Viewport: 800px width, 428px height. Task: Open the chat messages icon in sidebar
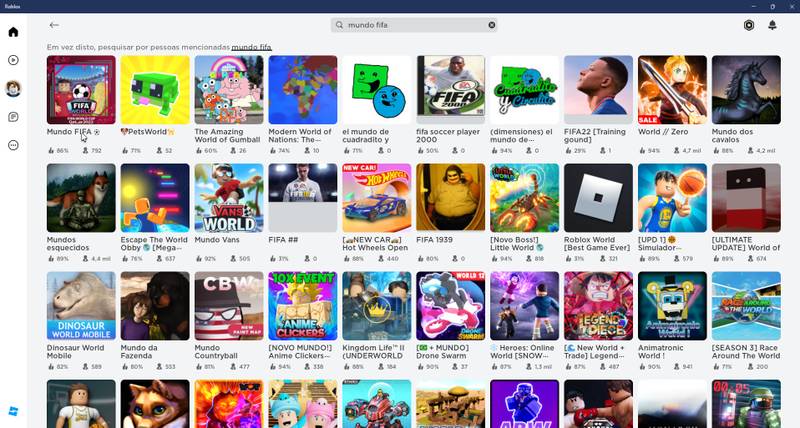click(13, 117)
